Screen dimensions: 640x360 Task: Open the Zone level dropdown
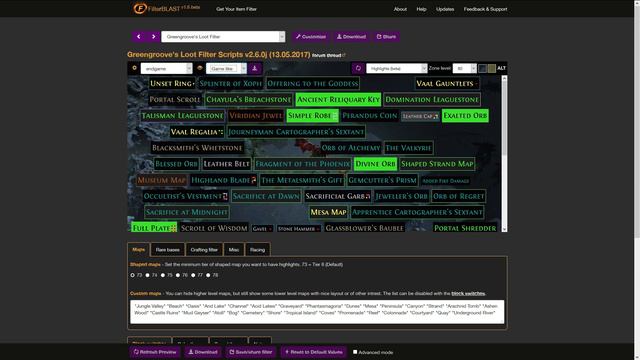click(x=464, y=69)
